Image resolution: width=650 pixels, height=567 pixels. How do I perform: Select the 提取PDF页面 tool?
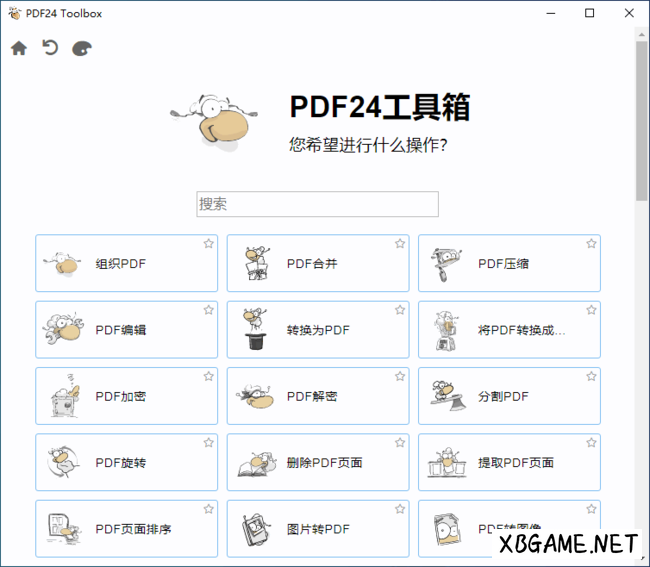[x=509, y=462]
